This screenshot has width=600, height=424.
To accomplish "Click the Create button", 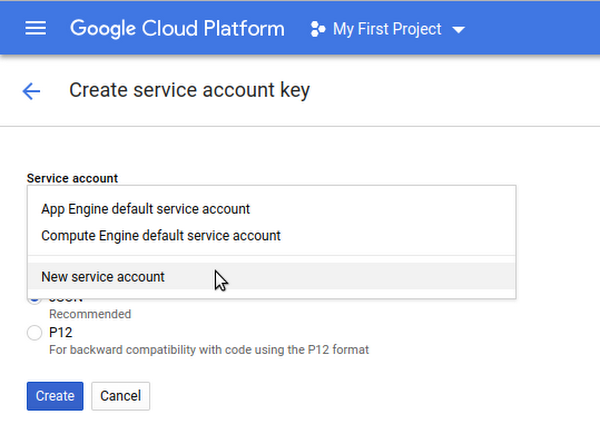I will click(x=55, y=396).
